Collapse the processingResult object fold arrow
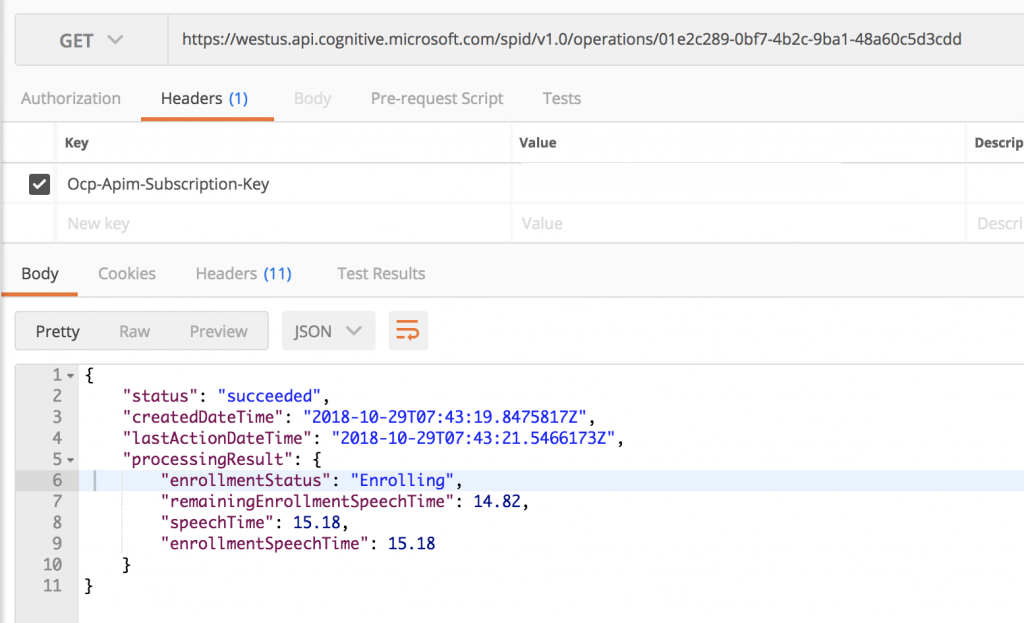The image size is (1024, 623). 69,460
